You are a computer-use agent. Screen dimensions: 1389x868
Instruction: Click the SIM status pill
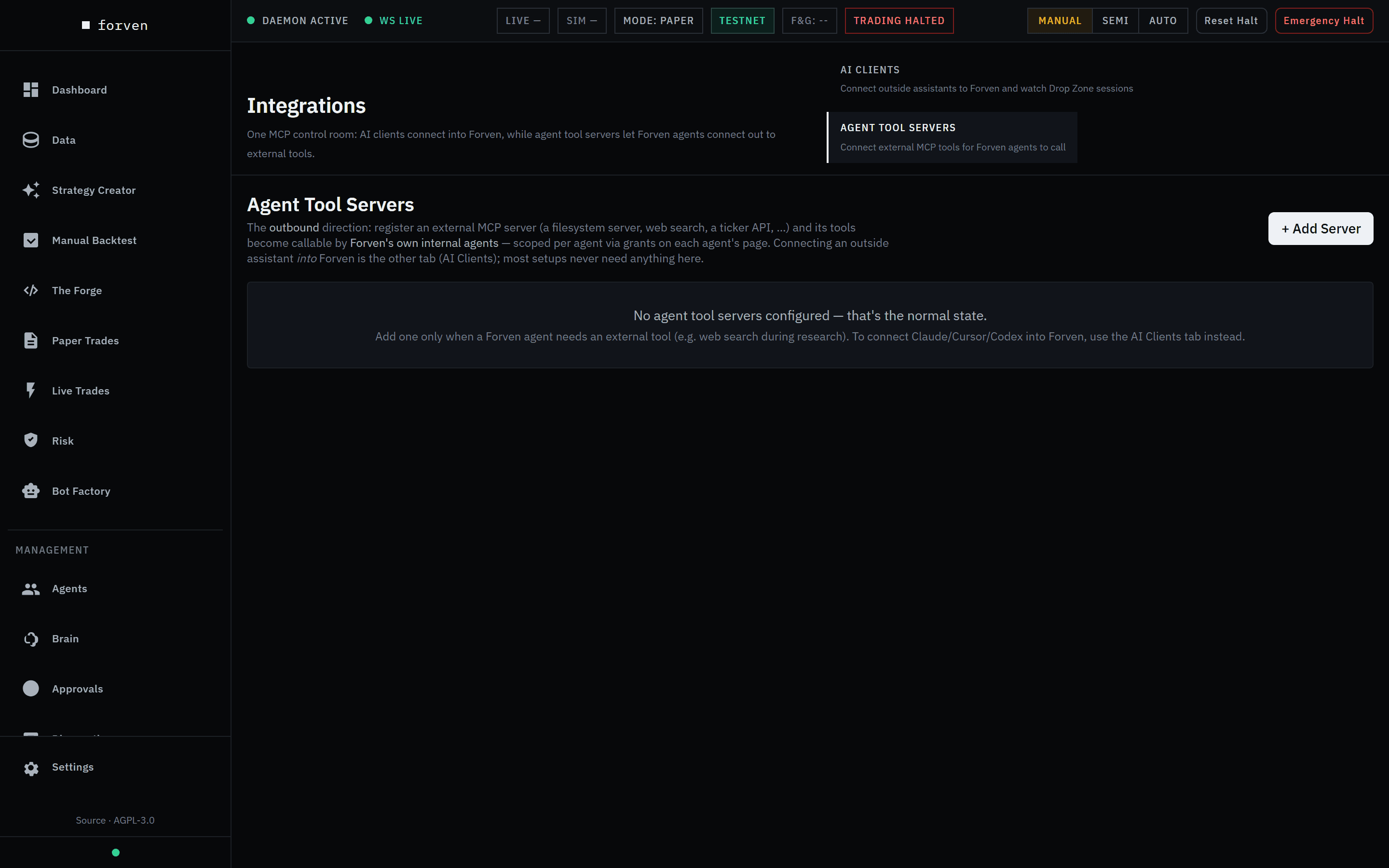[582, 21]
